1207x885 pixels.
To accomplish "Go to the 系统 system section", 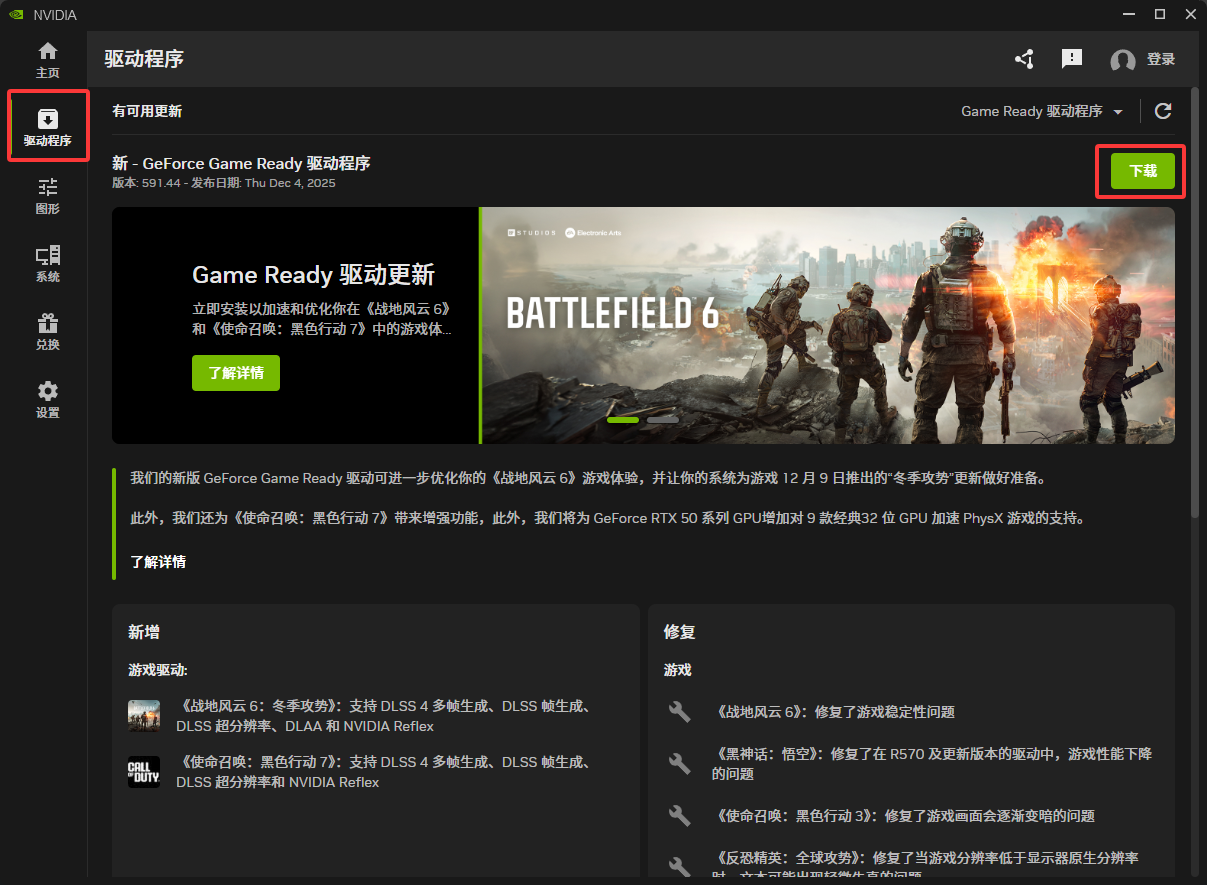I will click(x=47, y=264).
